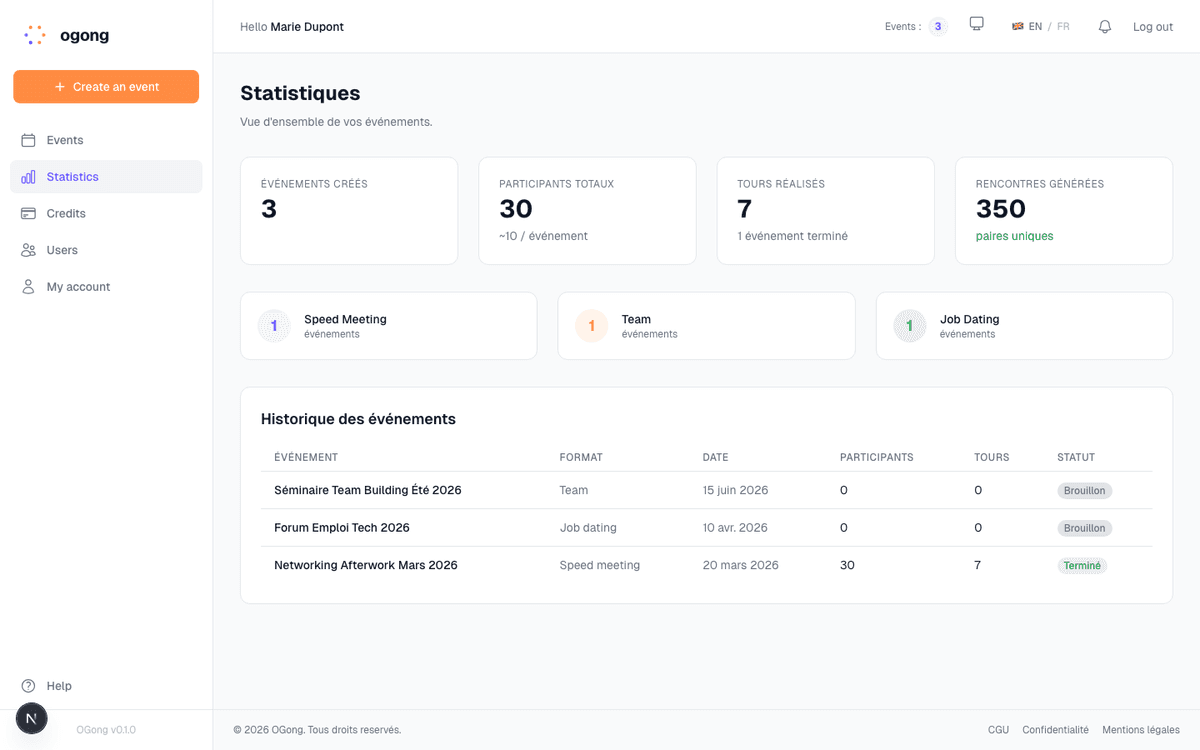Click the Events counter badge showing 3
The width and height of the screenshot is (1200, 750).
pyautogui.click(x=938, y=27)
